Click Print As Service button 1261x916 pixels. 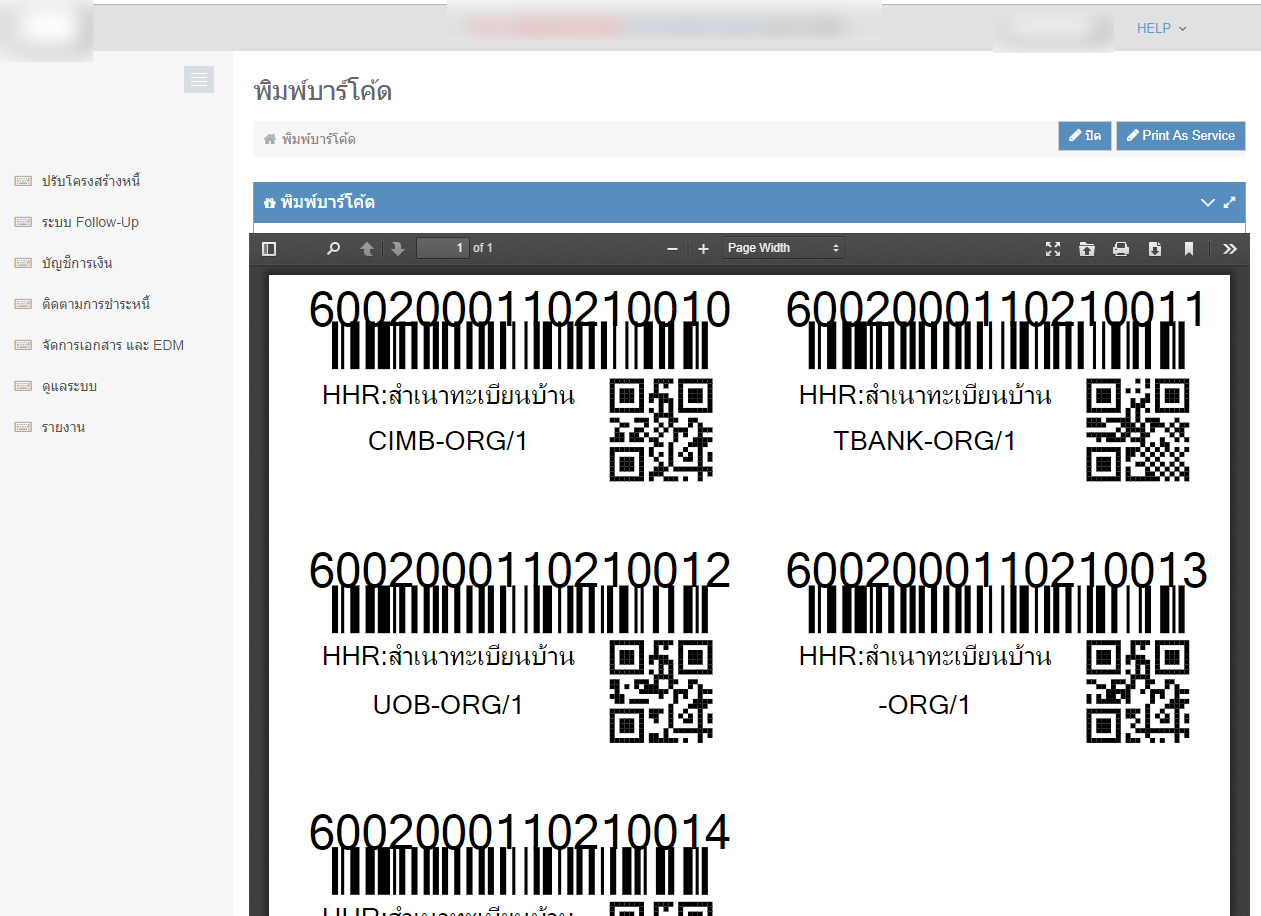[x=1181, y=136]
